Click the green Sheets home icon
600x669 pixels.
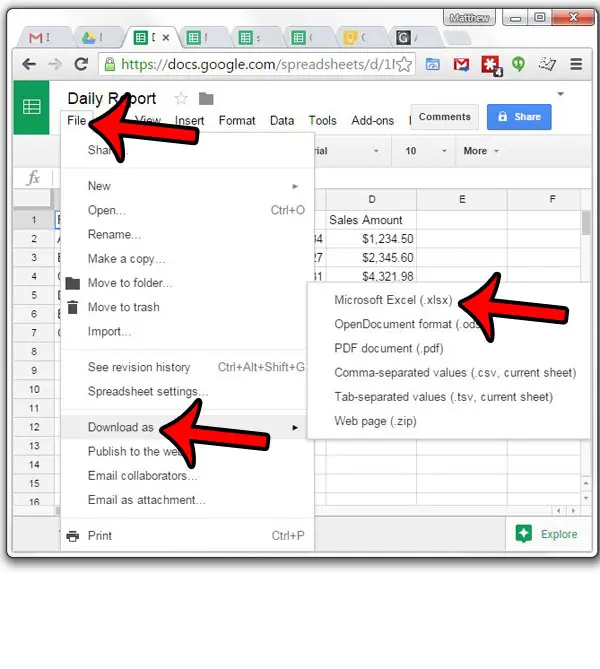point(31,107)
